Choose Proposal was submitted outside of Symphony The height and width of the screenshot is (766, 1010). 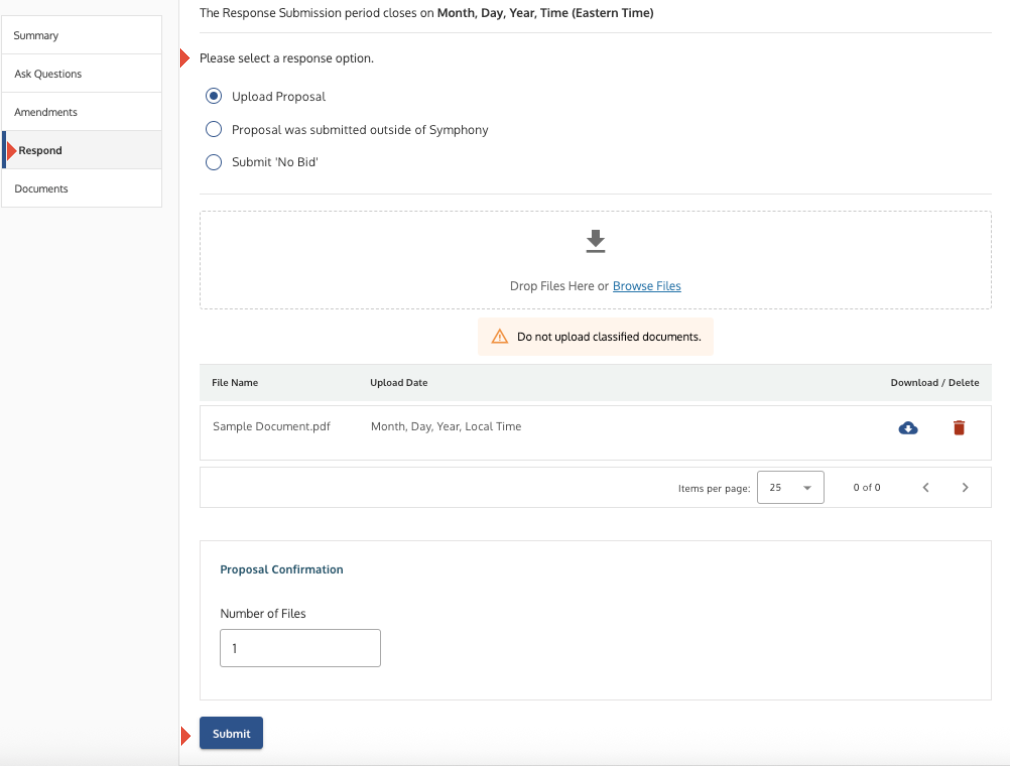pyautogui.click(x=213, y=128)
